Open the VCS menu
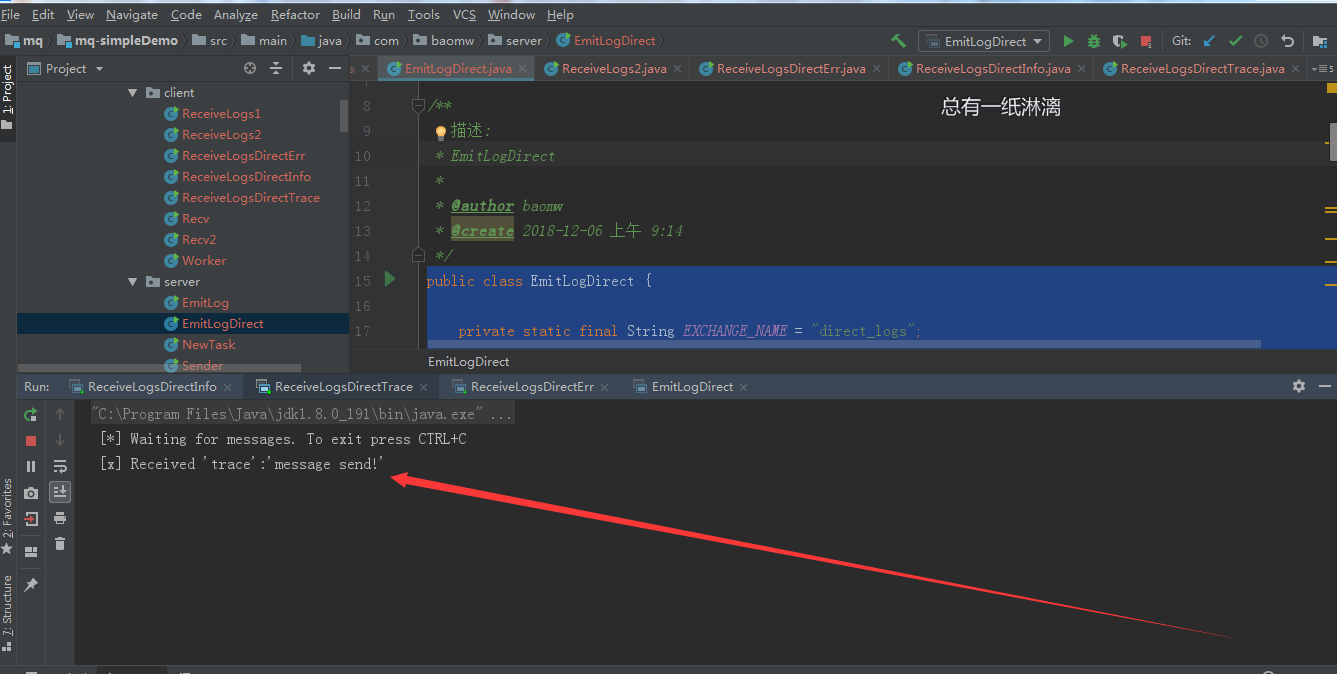 pyautogui.click(x=464, y=14)
